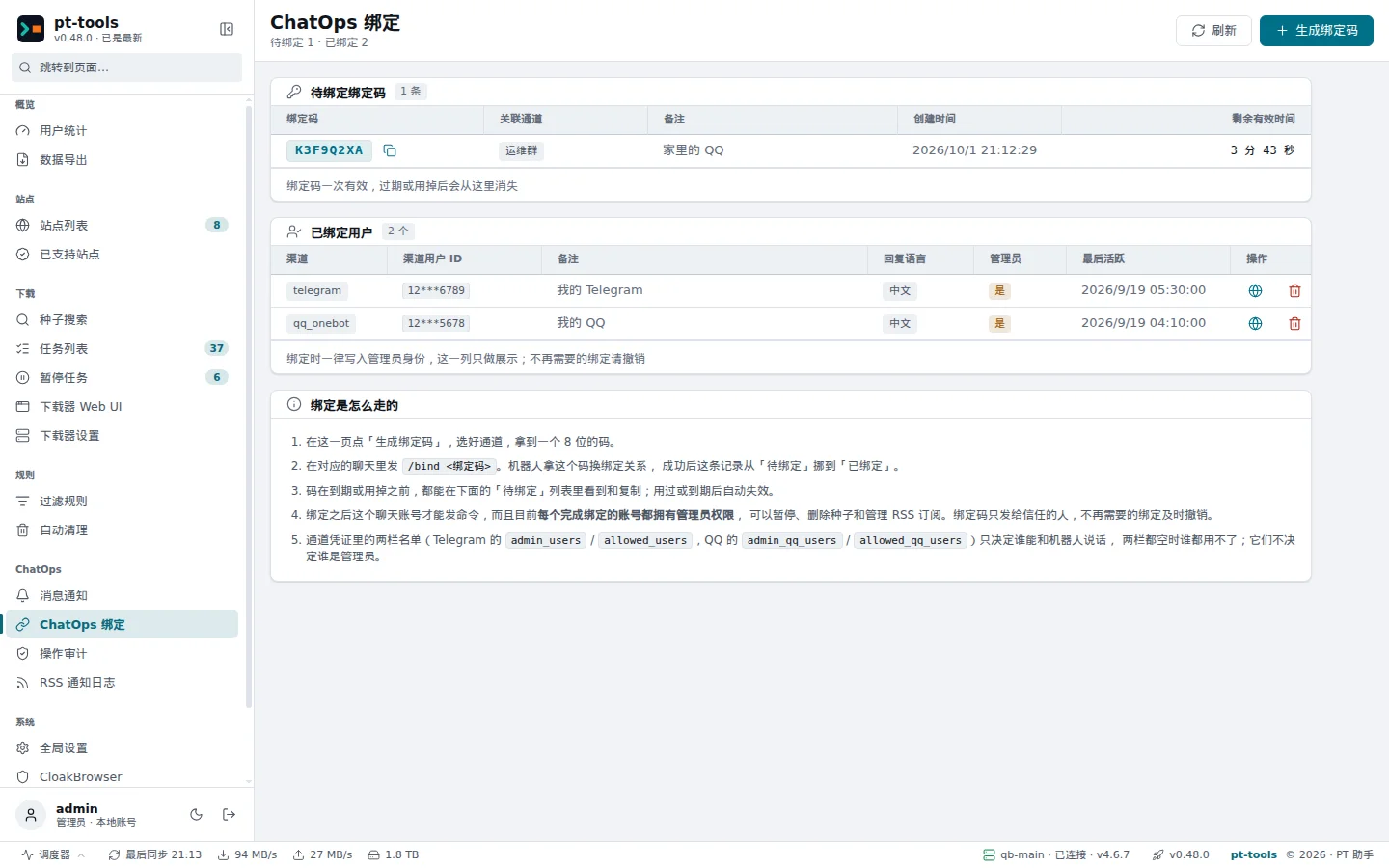Copy the binding code K3F9Q2XA
This screenshot has height=868, width=1389.
tap(390, 150)
